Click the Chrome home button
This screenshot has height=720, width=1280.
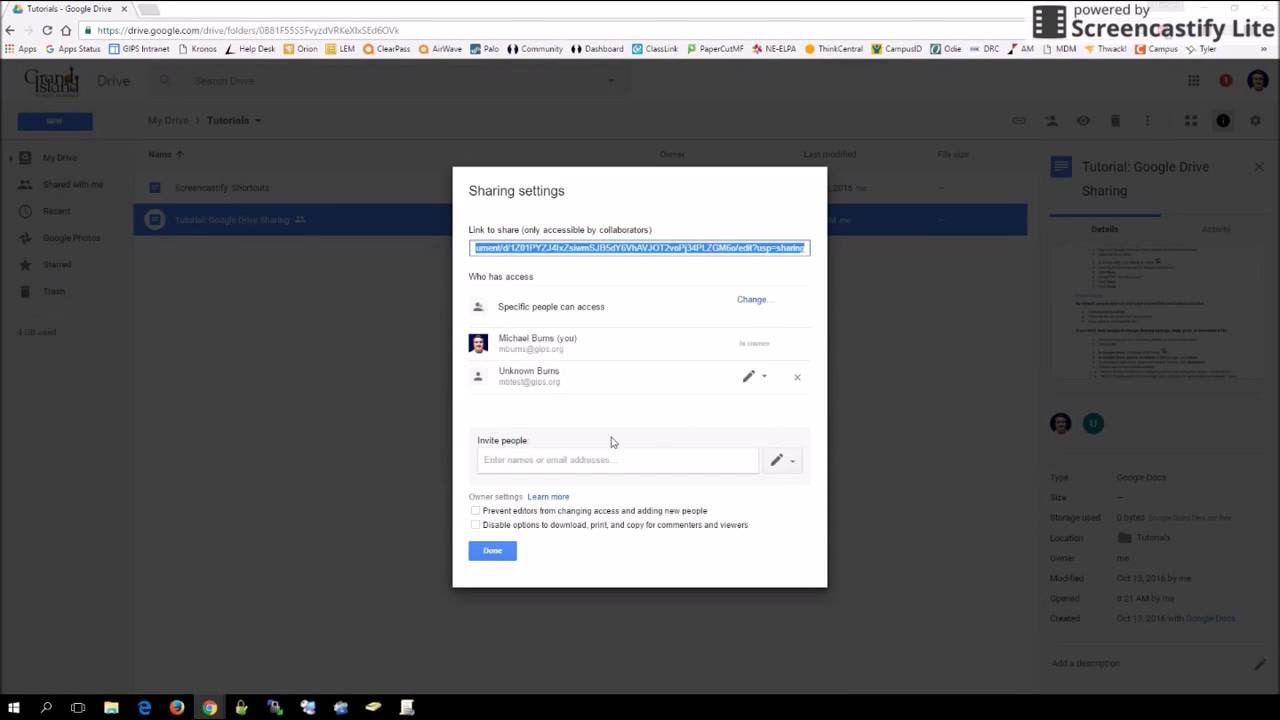click(x=66, y=30)
